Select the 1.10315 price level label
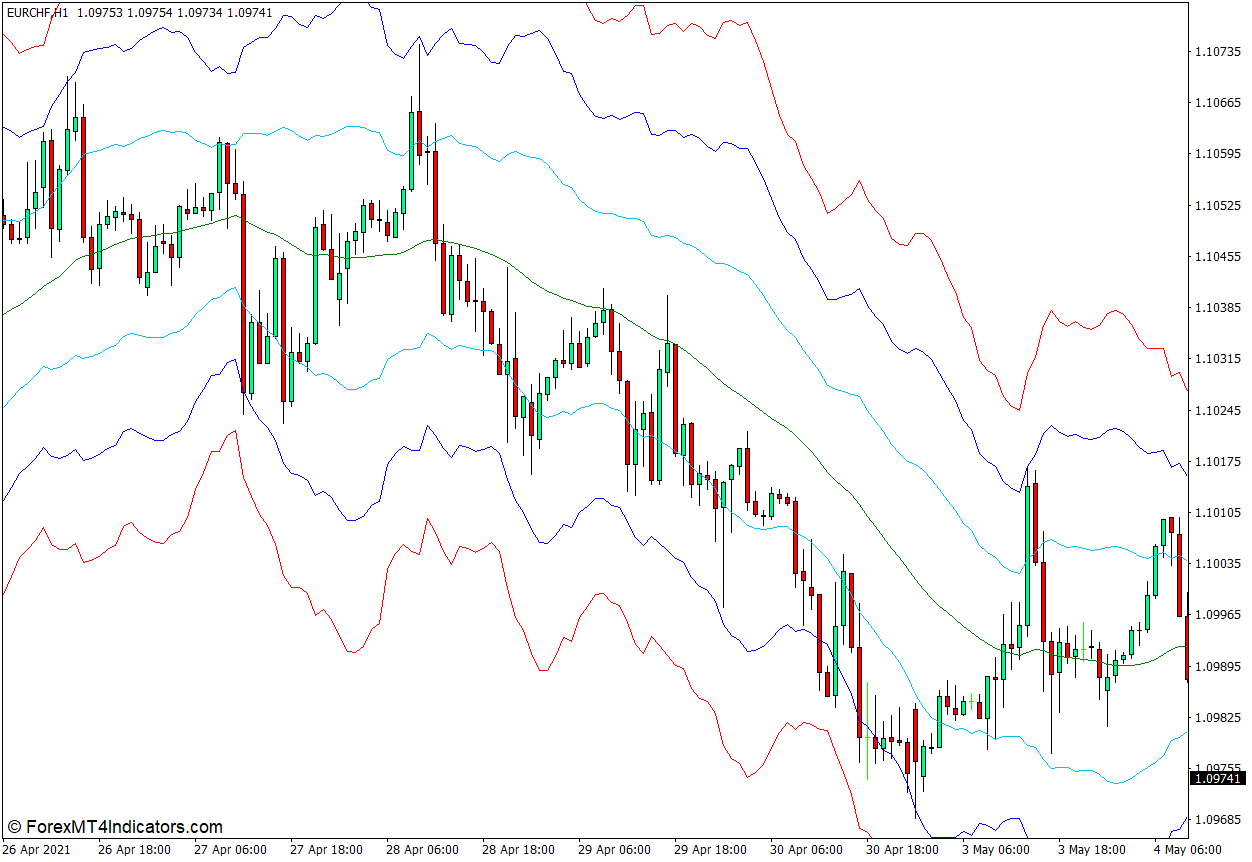 [1217, 359]
